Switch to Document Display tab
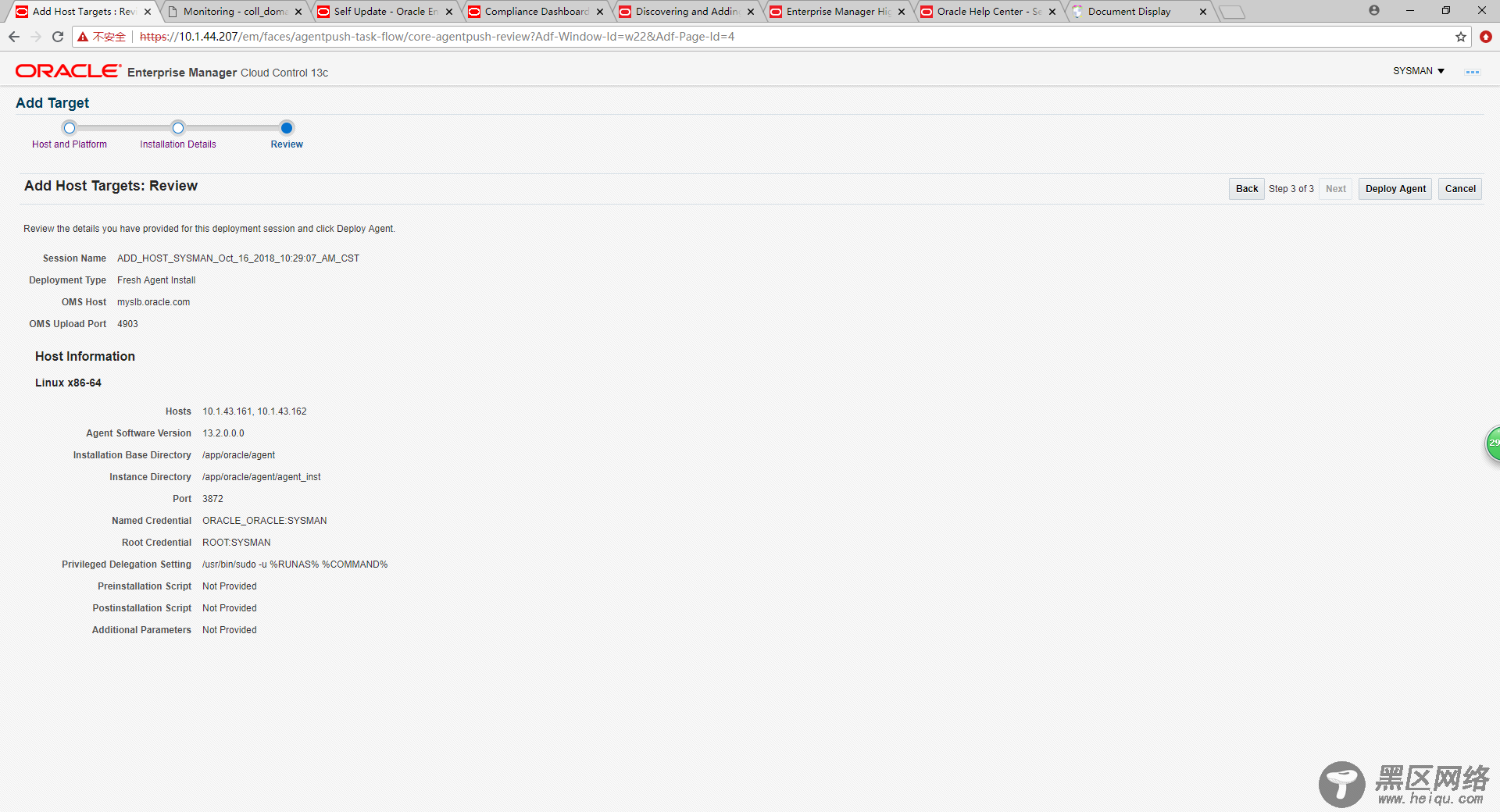 1139,12
